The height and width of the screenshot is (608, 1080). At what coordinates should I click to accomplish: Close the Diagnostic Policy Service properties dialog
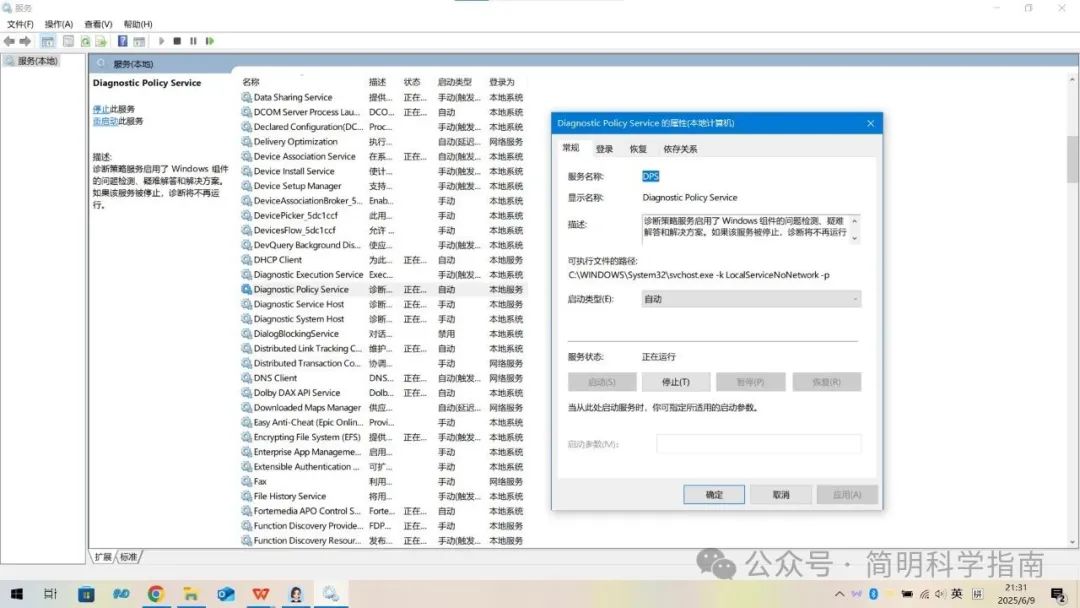[x=871, y=123]
